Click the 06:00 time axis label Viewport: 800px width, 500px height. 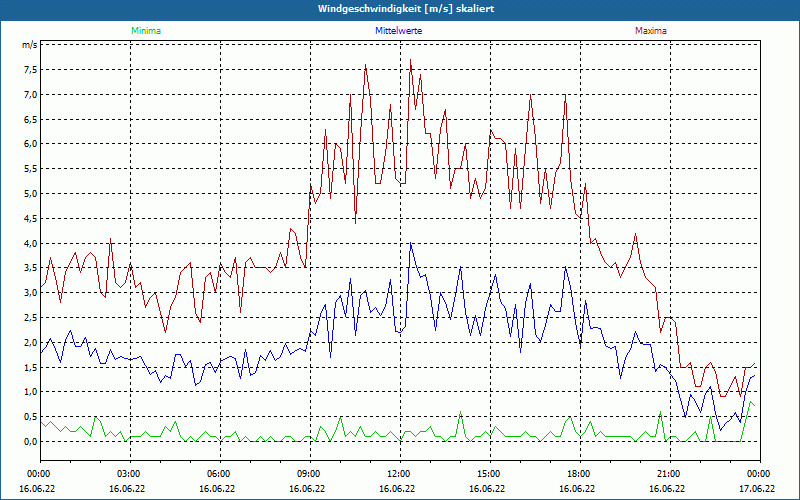[x=217, y=474]
